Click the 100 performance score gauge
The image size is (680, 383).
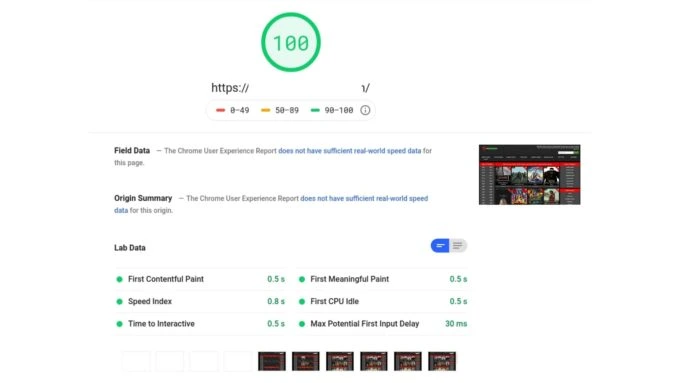291,42
